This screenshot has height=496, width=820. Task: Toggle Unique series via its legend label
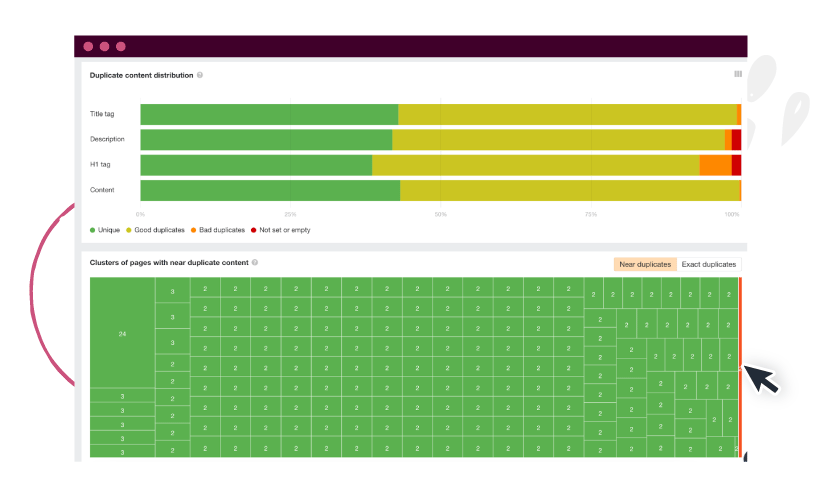click(x=109, y=230)
